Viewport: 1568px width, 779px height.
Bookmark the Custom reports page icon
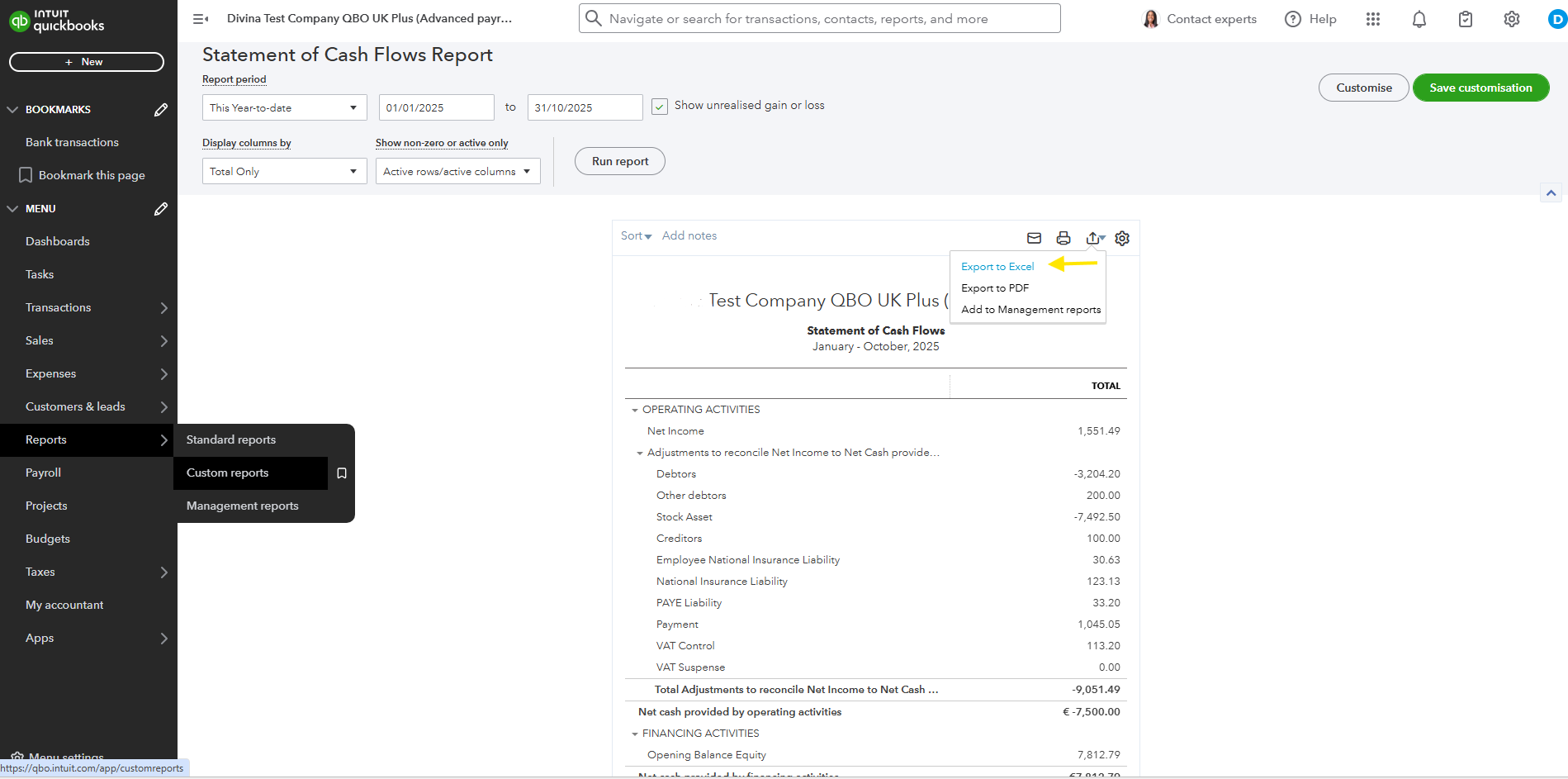pyautogui.click(x=342, y=473)
